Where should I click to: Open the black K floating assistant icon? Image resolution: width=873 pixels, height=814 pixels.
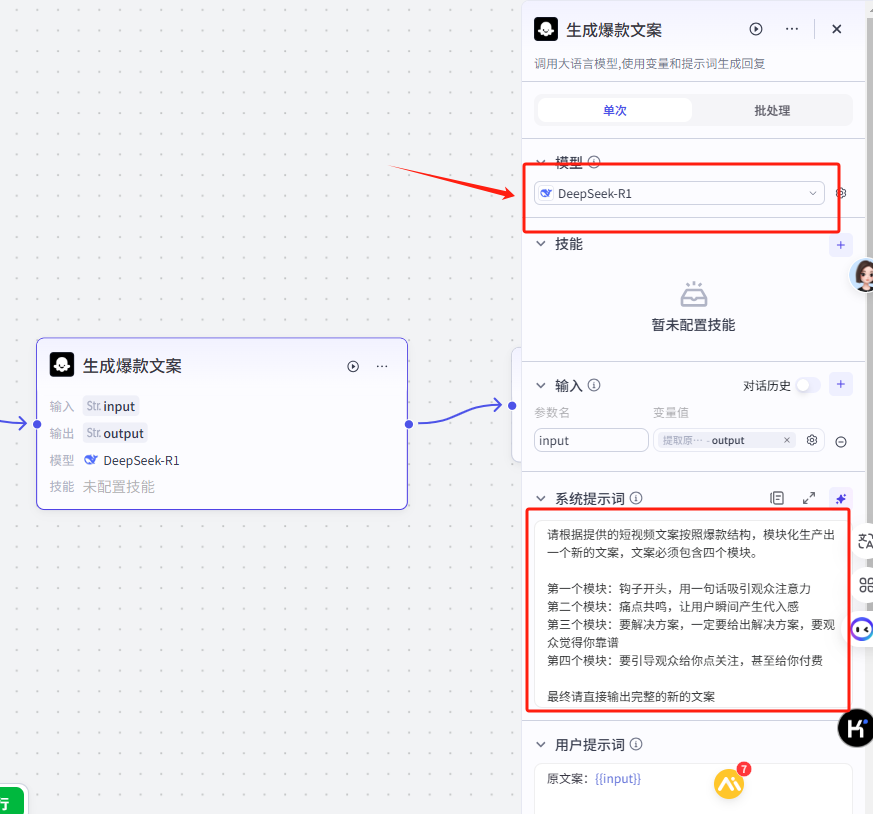tap(856, 728)
